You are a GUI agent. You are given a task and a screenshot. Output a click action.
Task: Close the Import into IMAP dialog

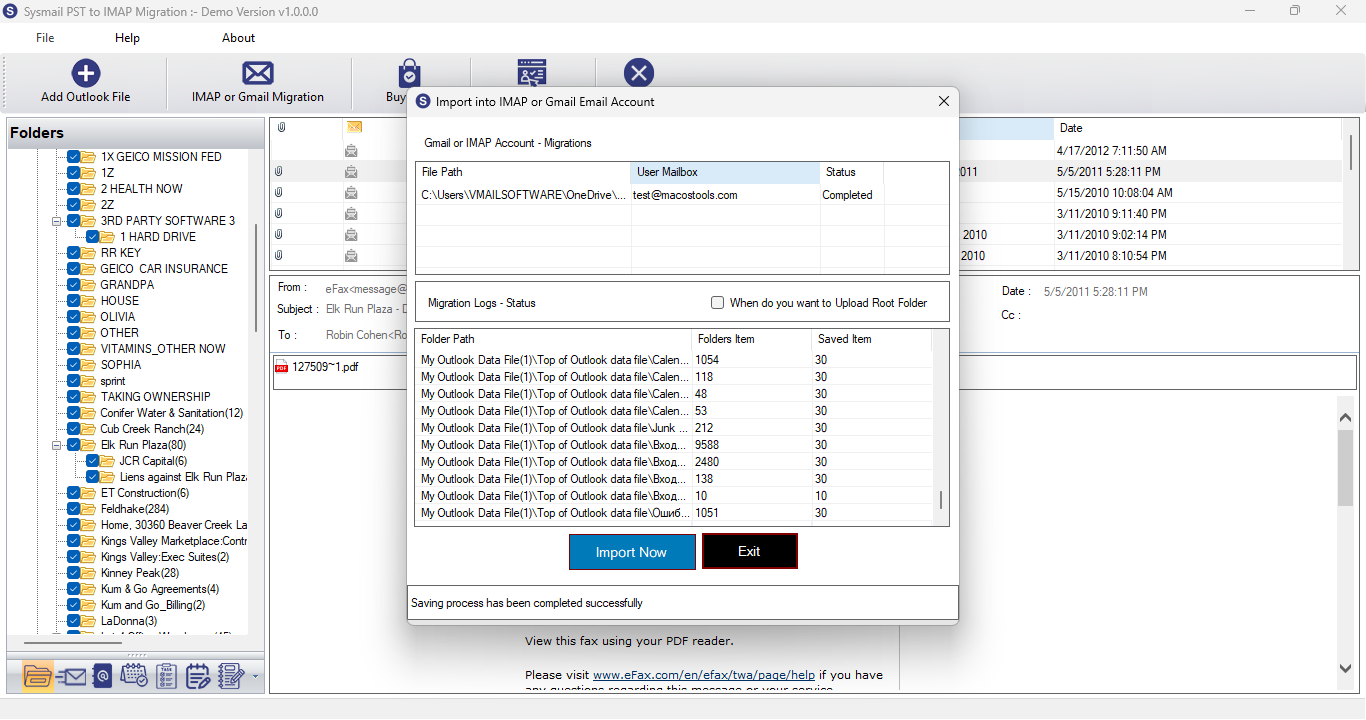click(944, 102)
